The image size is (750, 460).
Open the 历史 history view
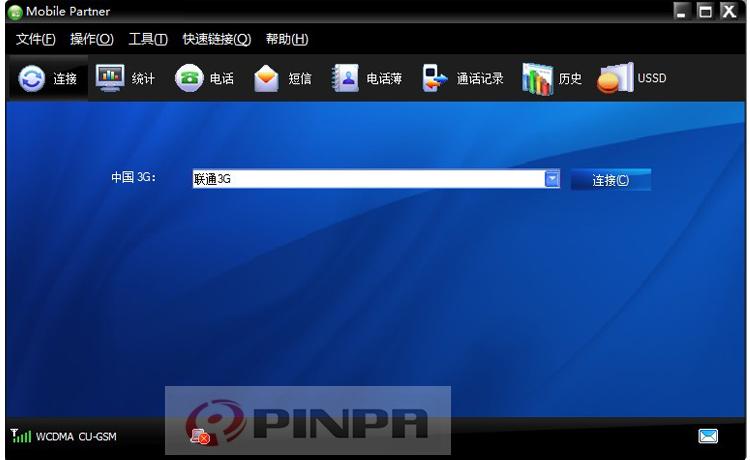point(551,78)
